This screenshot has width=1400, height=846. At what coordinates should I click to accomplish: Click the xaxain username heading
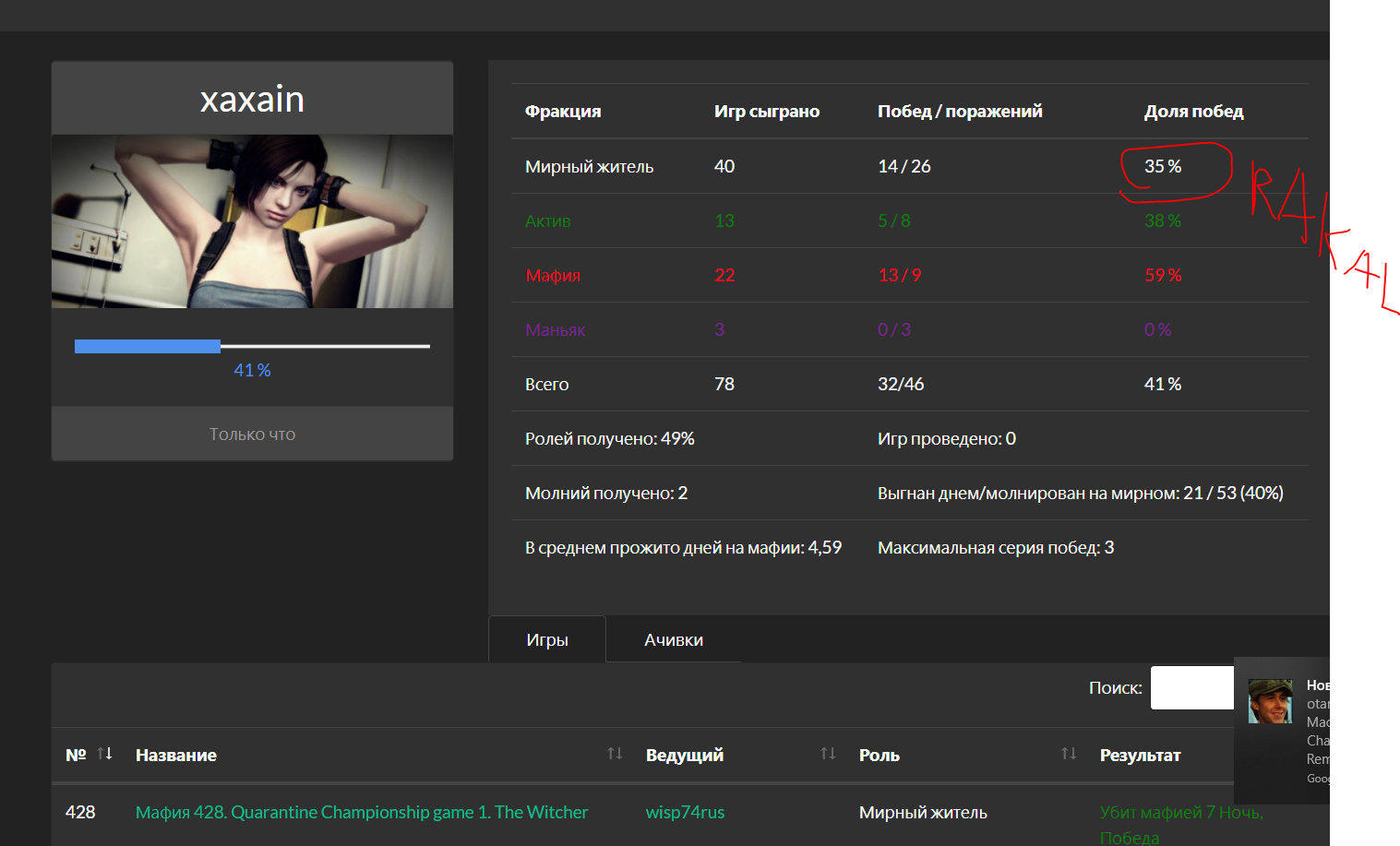pyautogui.click(x=252, y=99)
